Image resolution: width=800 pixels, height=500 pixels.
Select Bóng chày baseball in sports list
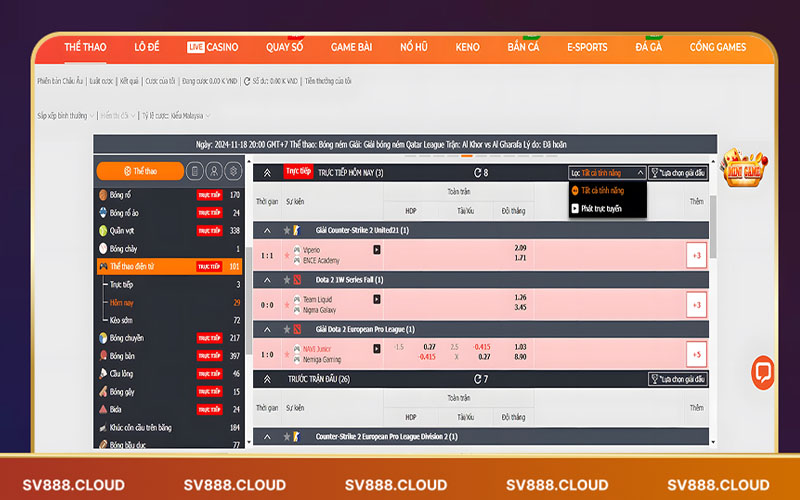click(x=169, y=248)
